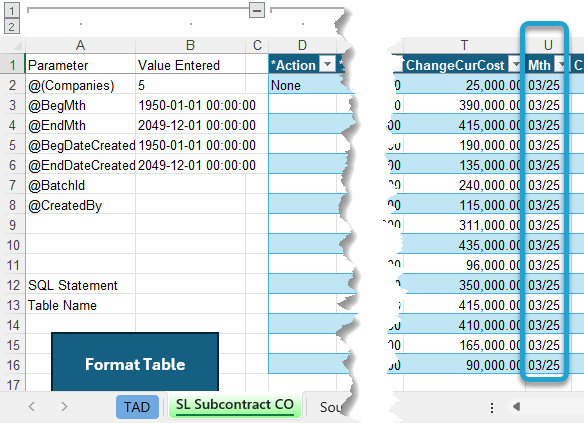This screenshot has height=423, width=584.
Task: Open the *Action column filter dropdown
Action: [x=327, y=64]
